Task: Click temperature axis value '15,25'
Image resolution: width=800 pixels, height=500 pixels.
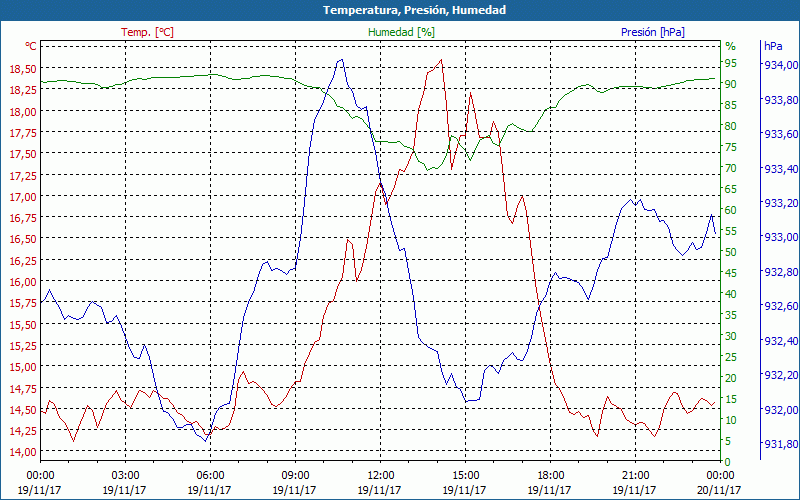Action: pyautogui.click(x=22, y=345)
